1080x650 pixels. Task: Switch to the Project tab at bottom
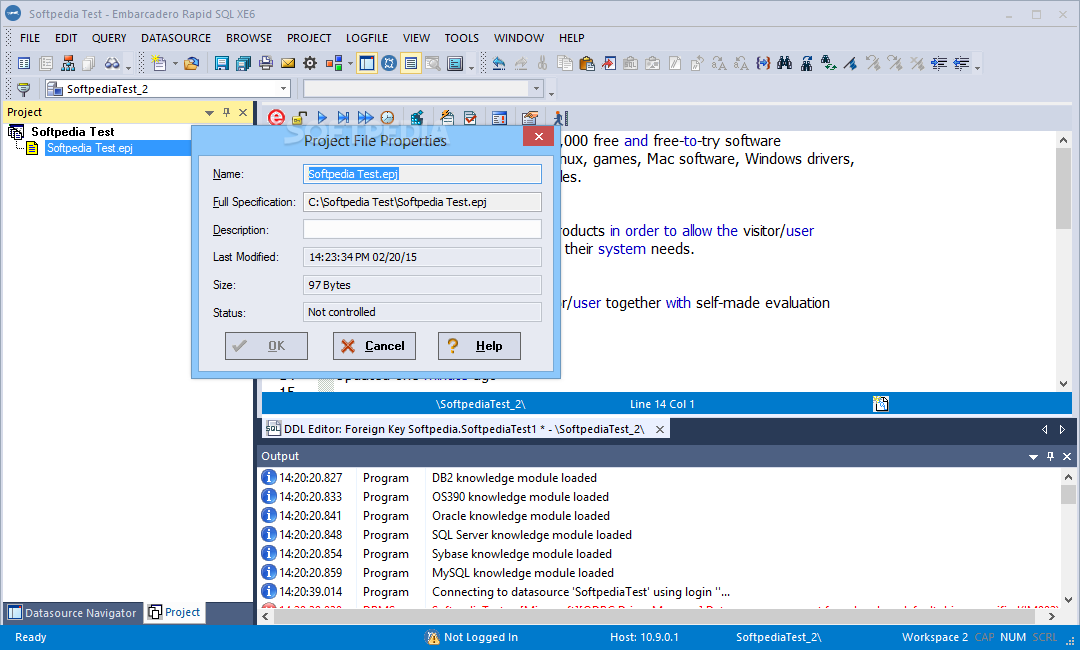click(x=175, y=612)
